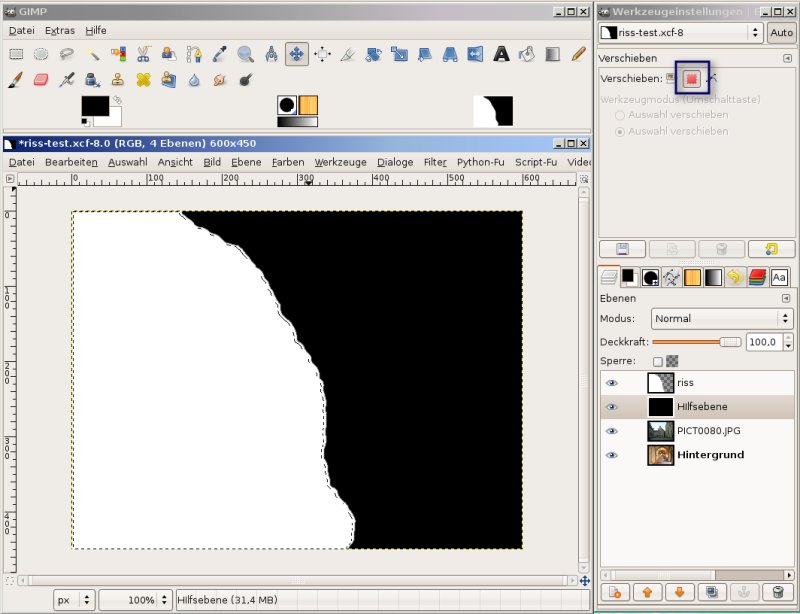Open the Modus dropdown set to Normal
Viewport: 800px width, 614px height.
point(721,319)
